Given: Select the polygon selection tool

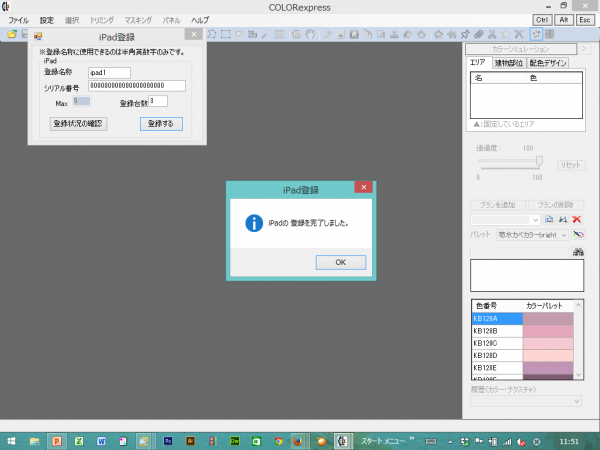Looking at the screenshot, I should pos(212,34).
